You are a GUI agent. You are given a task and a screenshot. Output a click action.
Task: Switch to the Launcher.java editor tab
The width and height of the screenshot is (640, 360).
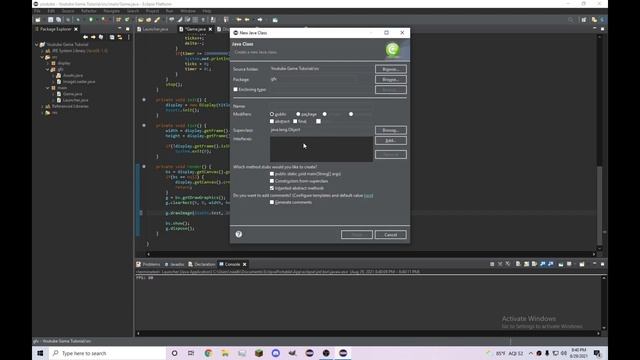click(153, 29)
